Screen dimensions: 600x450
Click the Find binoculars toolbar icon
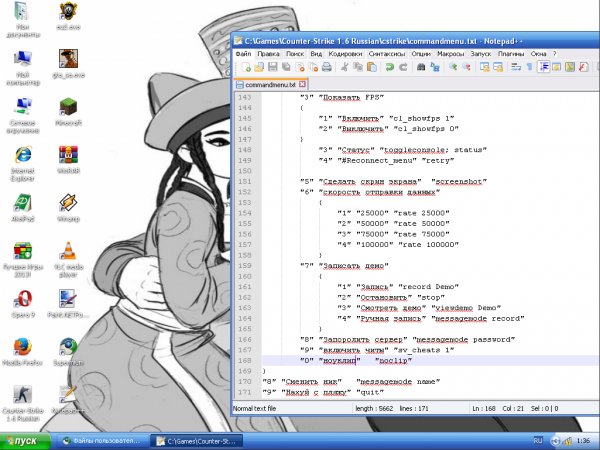coord(422,67)
